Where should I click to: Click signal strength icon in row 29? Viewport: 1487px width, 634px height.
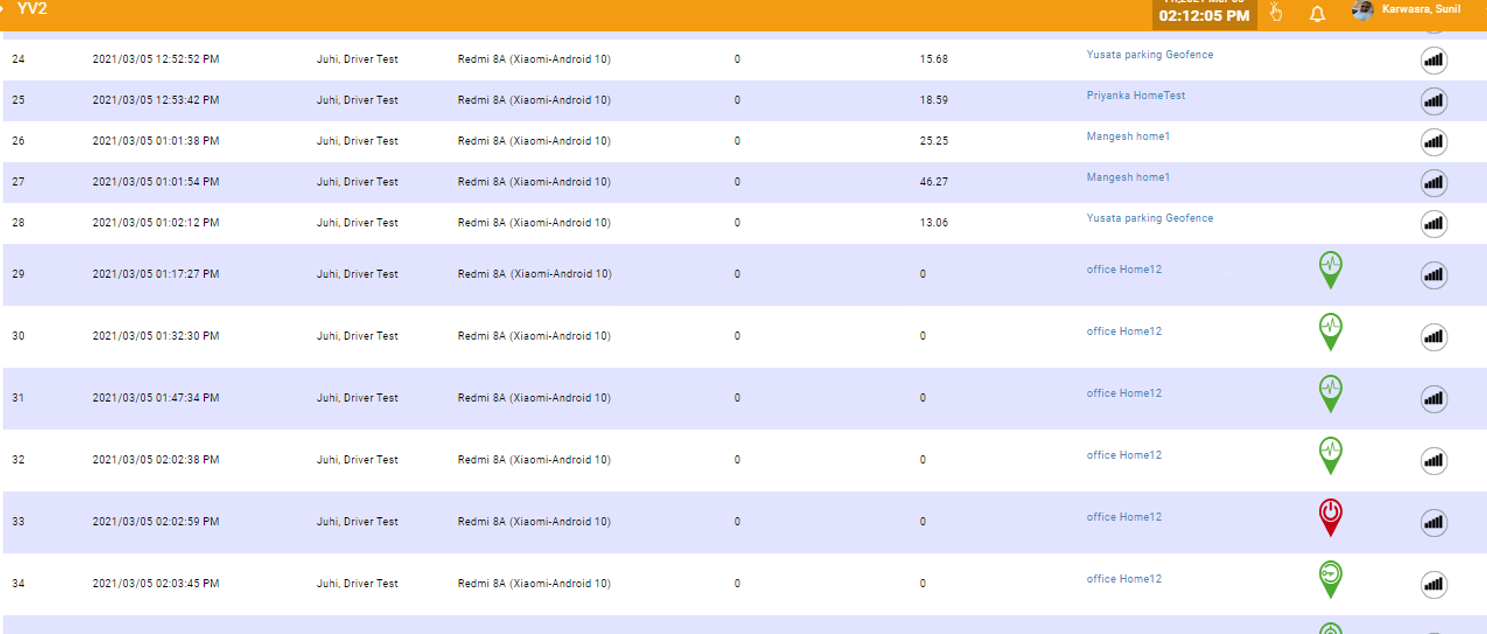(1434, 275)
